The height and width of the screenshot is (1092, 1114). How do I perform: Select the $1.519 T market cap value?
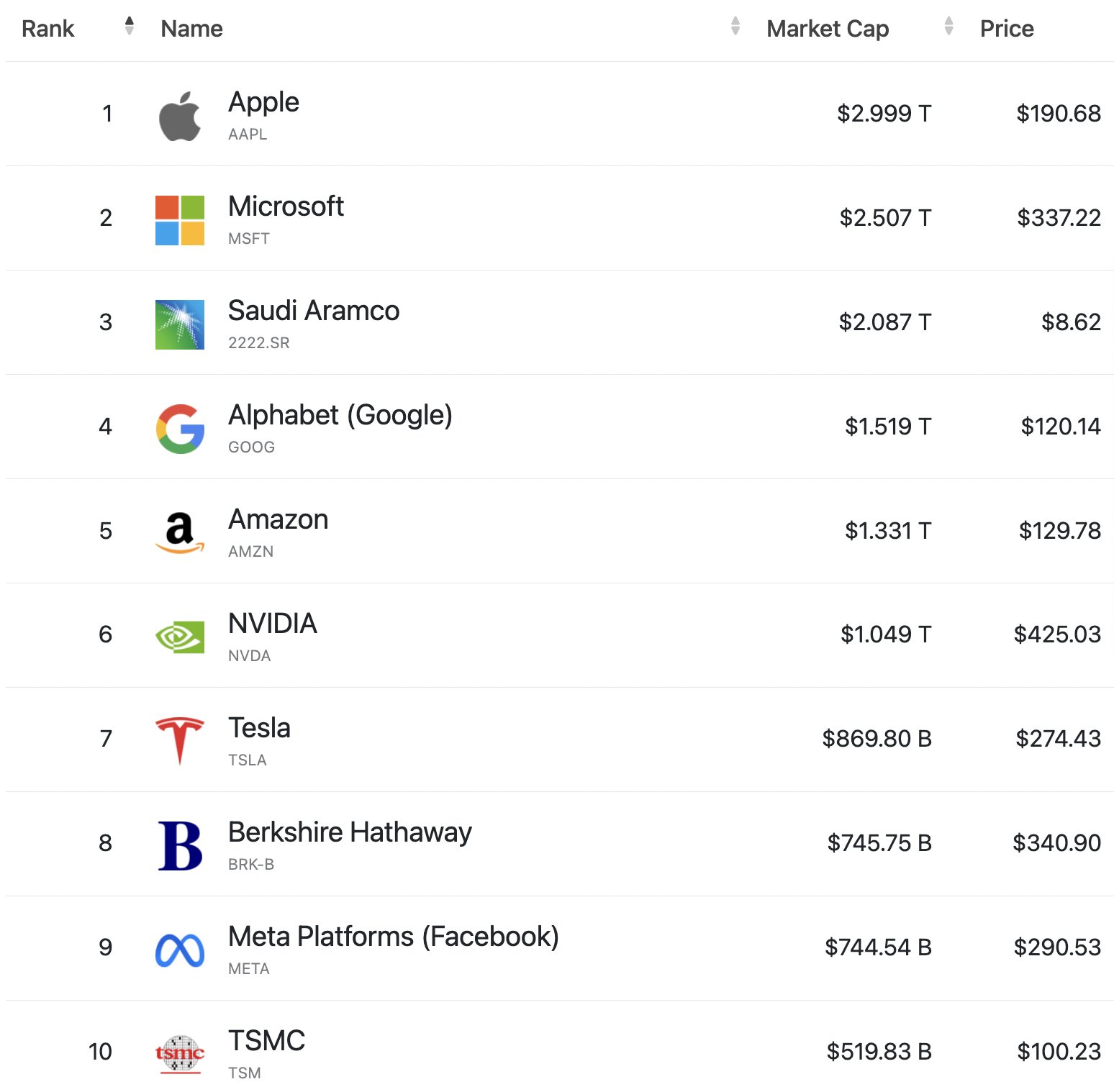(889, 427)
